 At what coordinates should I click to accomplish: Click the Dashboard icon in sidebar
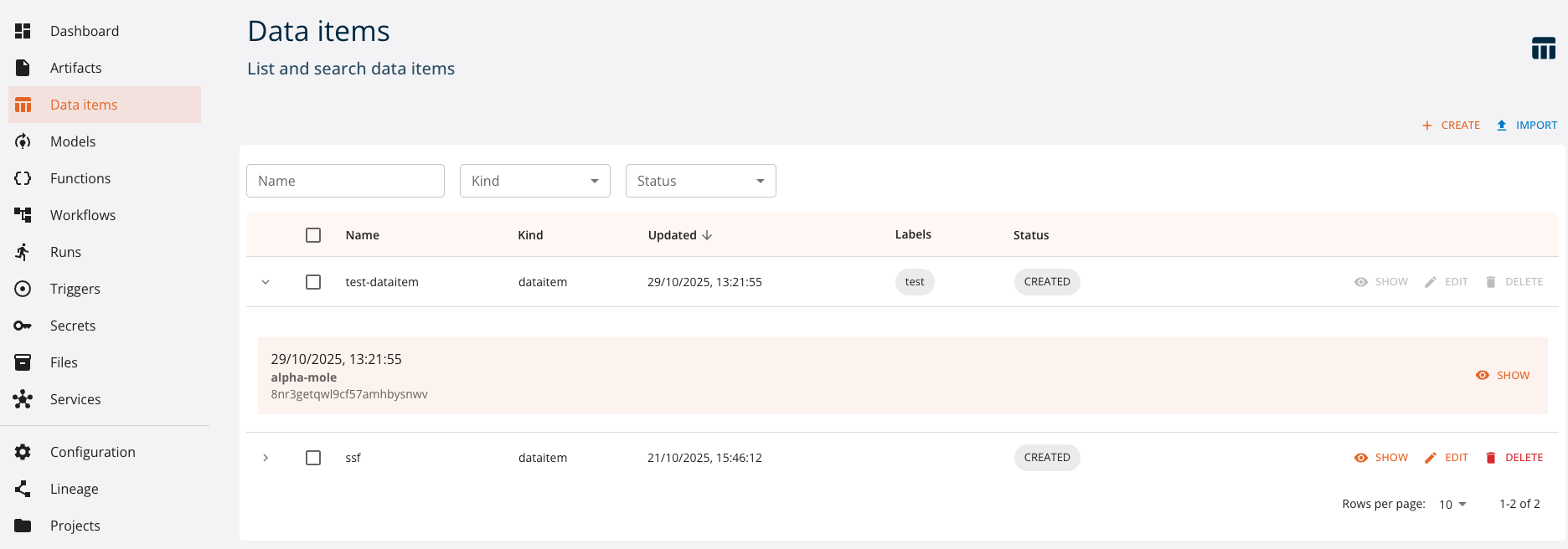(x=23, y=31)
